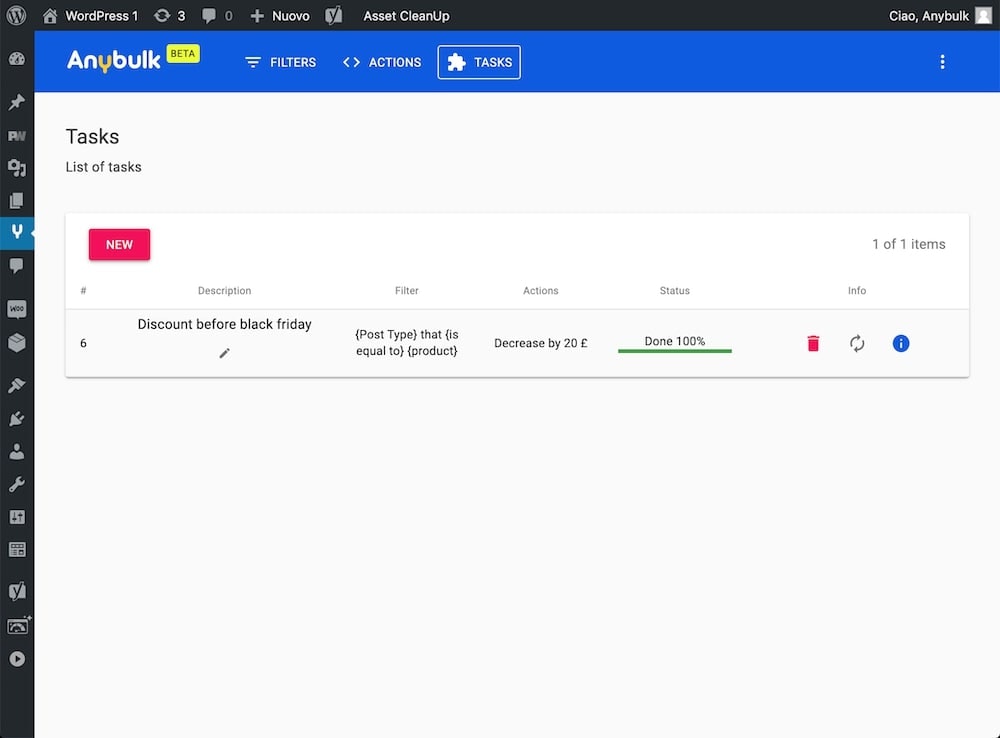
Task: Open the Appearance brush sidebar icon
Action: point(17,385)
